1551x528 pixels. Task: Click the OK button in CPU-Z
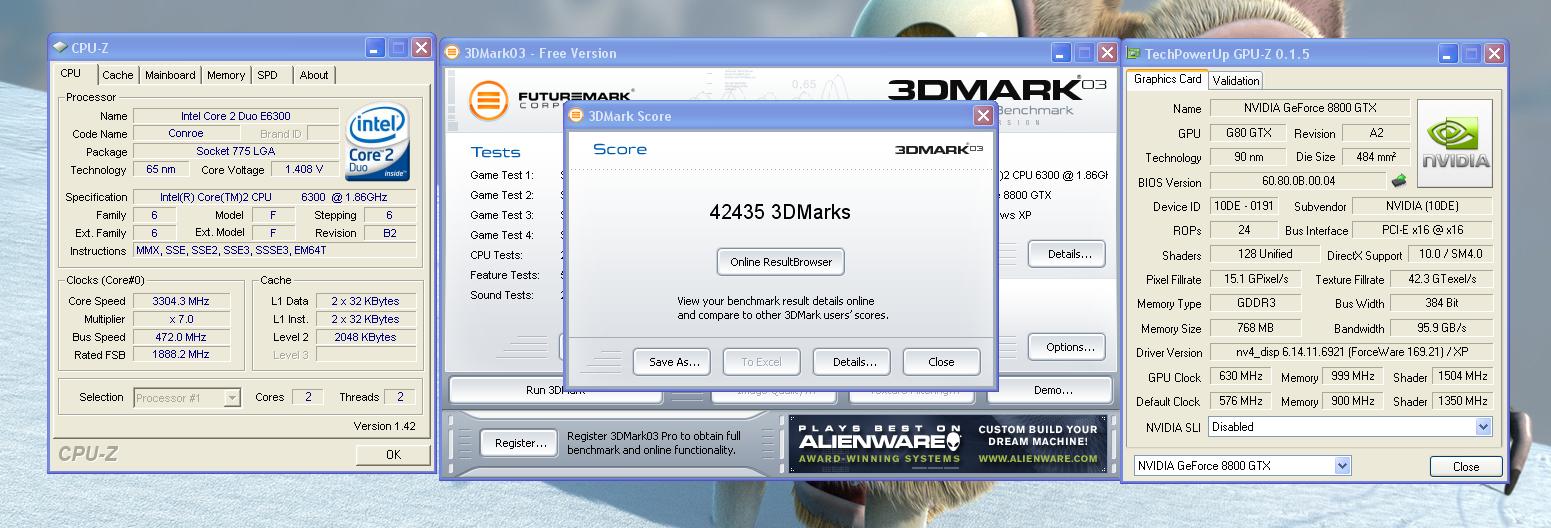pyautogui.click(x=393, y=455)
